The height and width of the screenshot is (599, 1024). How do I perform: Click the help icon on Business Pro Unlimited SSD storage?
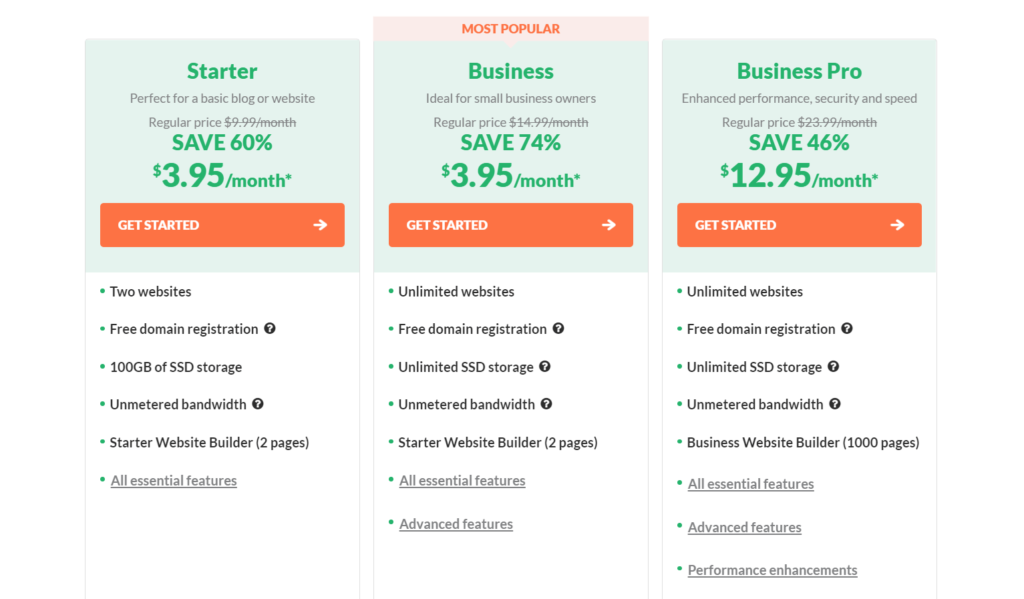(833, 367)
